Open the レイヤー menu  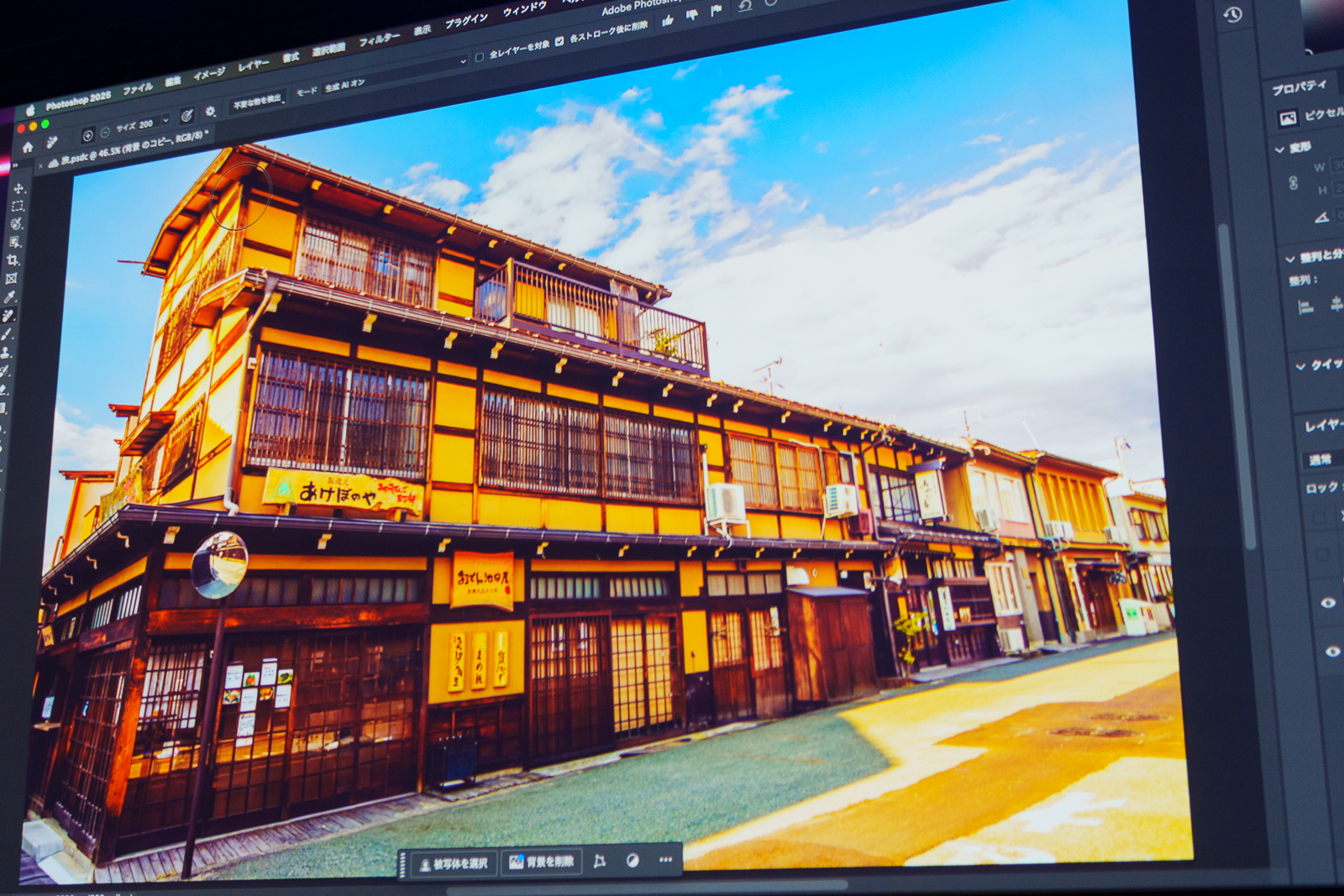[x=254, y=65]
